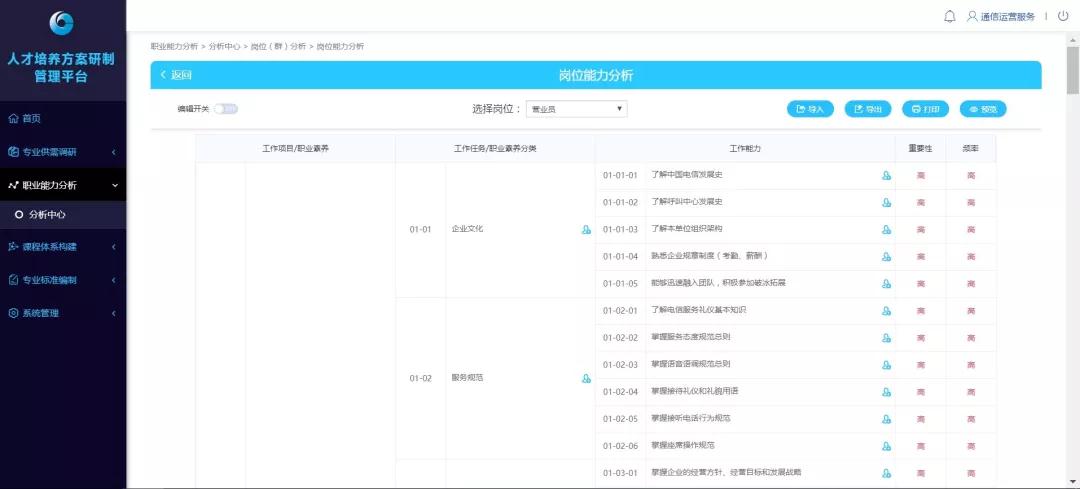Click the platform logo in sidebar
The width and height of the screenshot is (1080, 489).
[62, 23]
